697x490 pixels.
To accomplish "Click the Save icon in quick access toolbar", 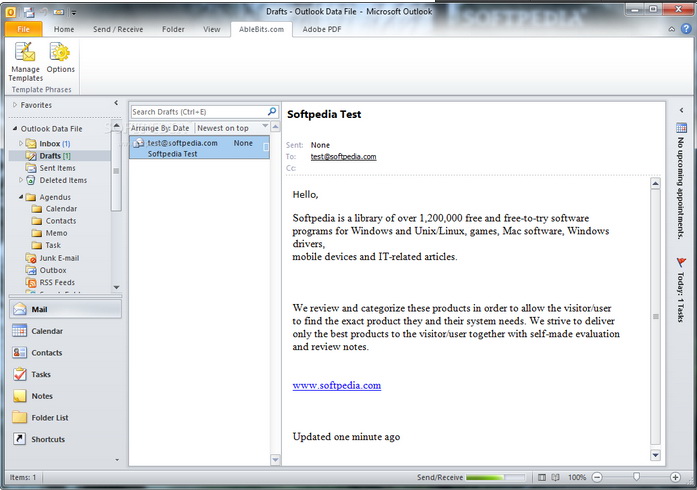I will click(29, 12).
